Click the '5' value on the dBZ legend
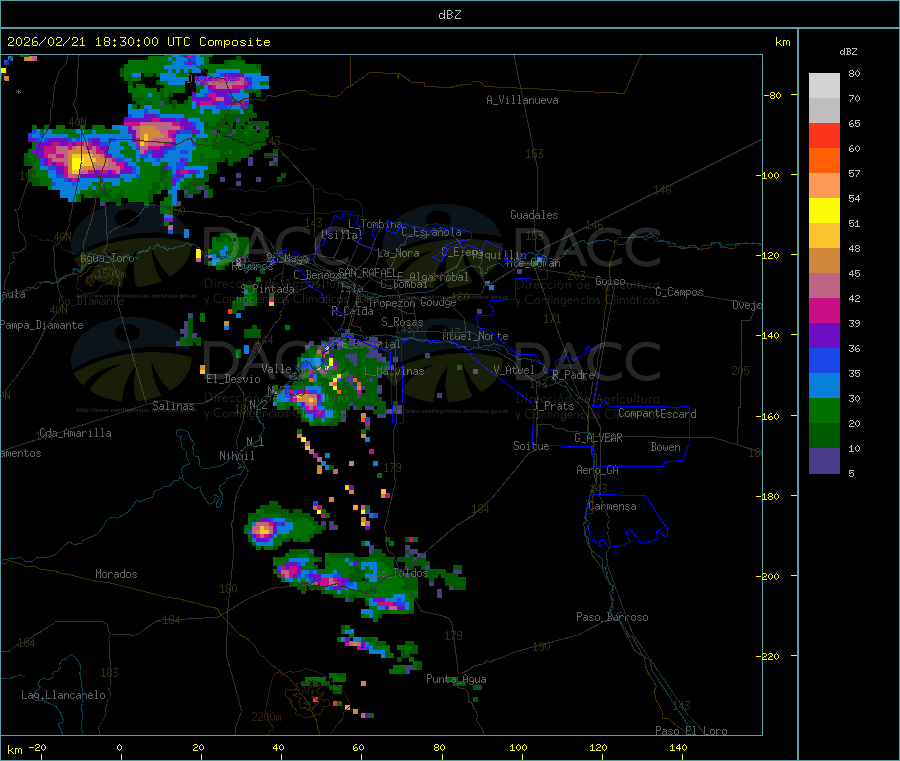The height and width of the screenshot is (761, 900). click(x=851, y=473)
